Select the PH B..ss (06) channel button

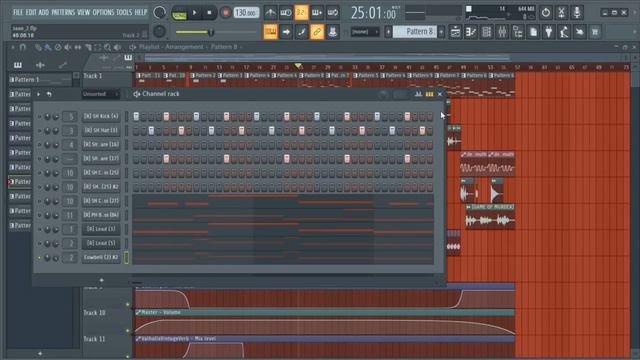[101, 215]
